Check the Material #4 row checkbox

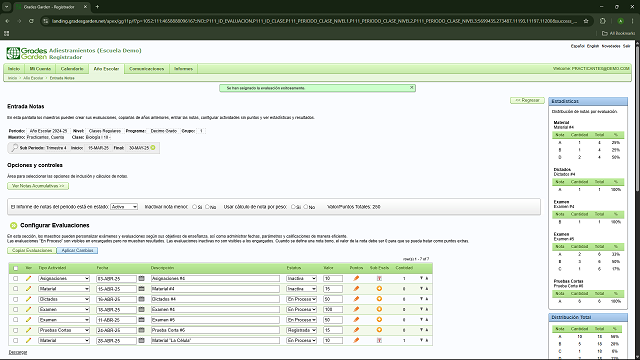[16, 289]
